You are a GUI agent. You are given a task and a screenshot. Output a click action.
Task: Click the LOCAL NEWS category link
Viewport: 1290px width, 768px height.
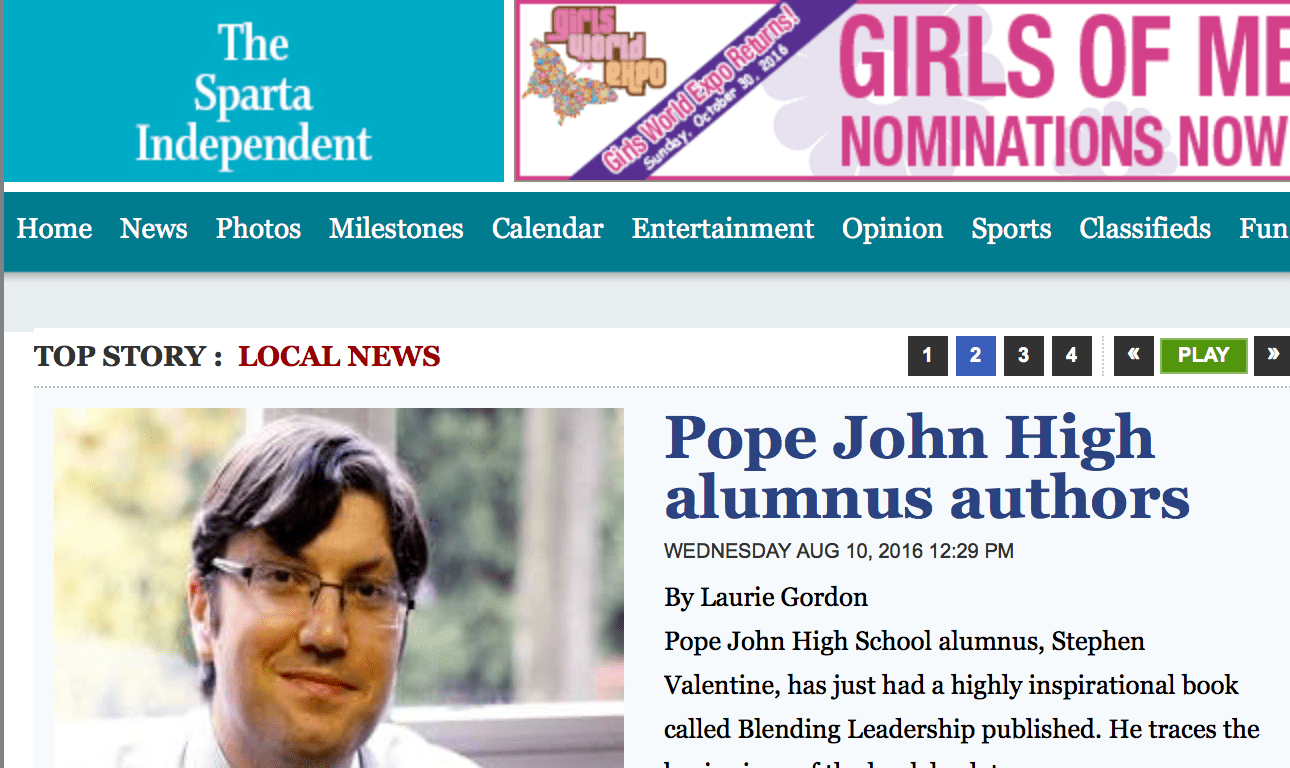pos(339,356)
